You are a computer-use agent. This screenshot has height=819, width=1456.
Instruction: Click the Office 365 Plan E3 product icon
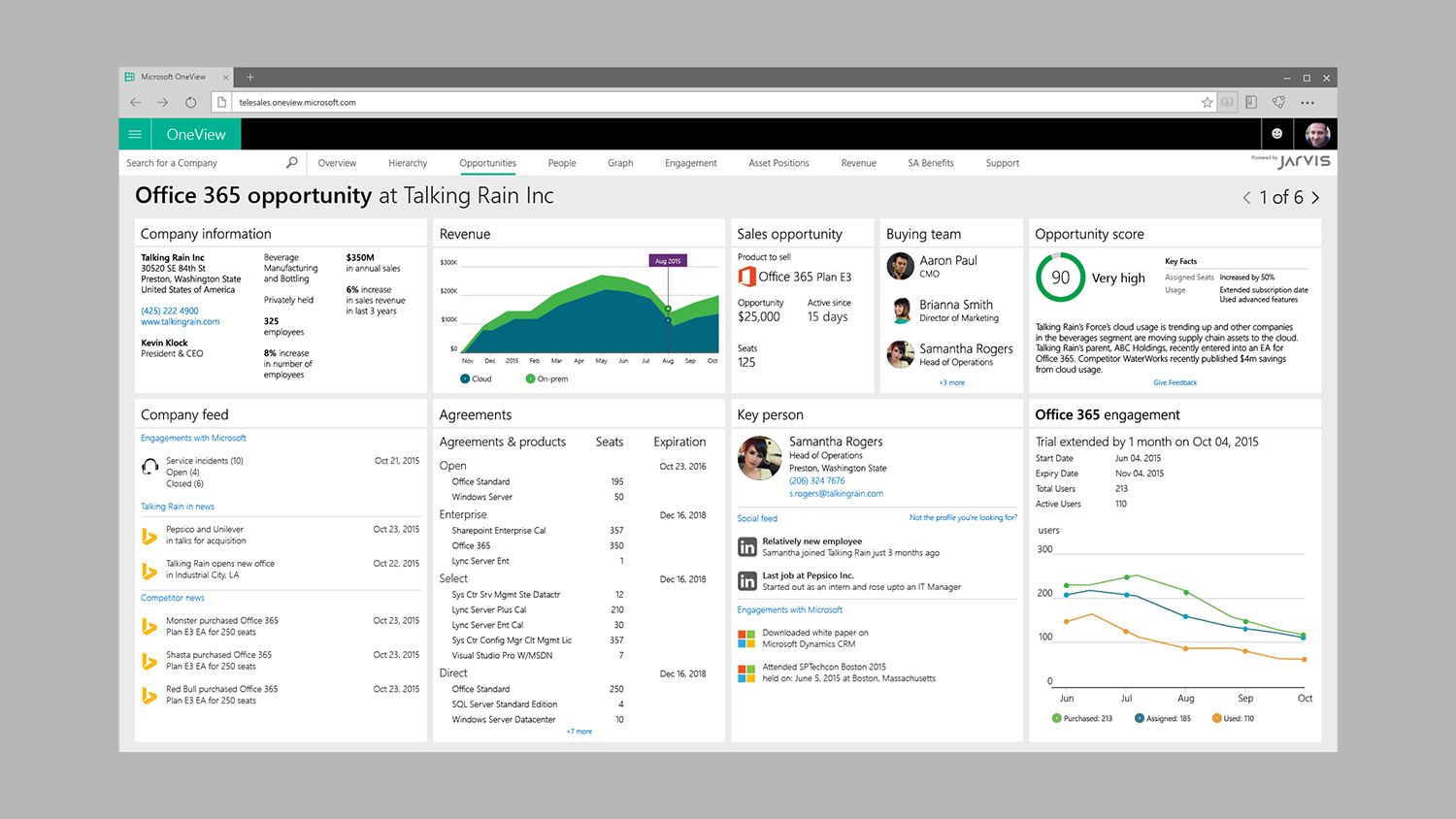coord(746,277)
